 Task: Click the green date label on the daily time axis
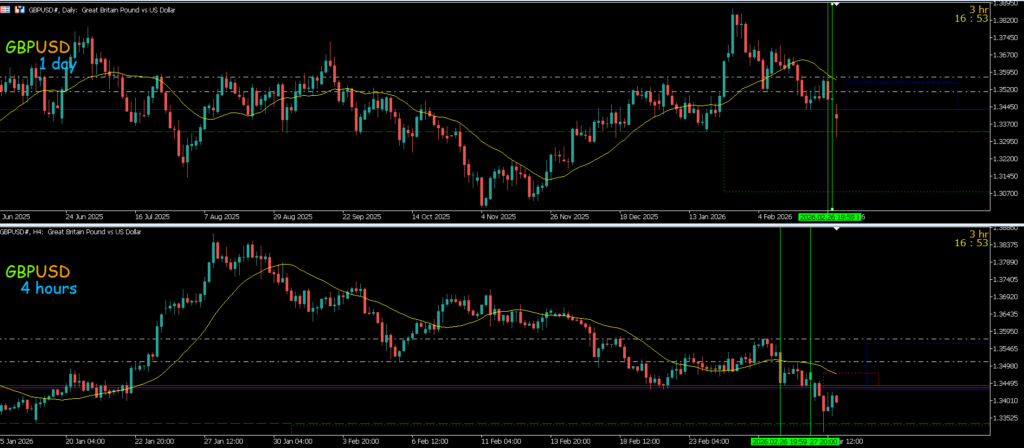pyautogui.click(x=835, y=216)
